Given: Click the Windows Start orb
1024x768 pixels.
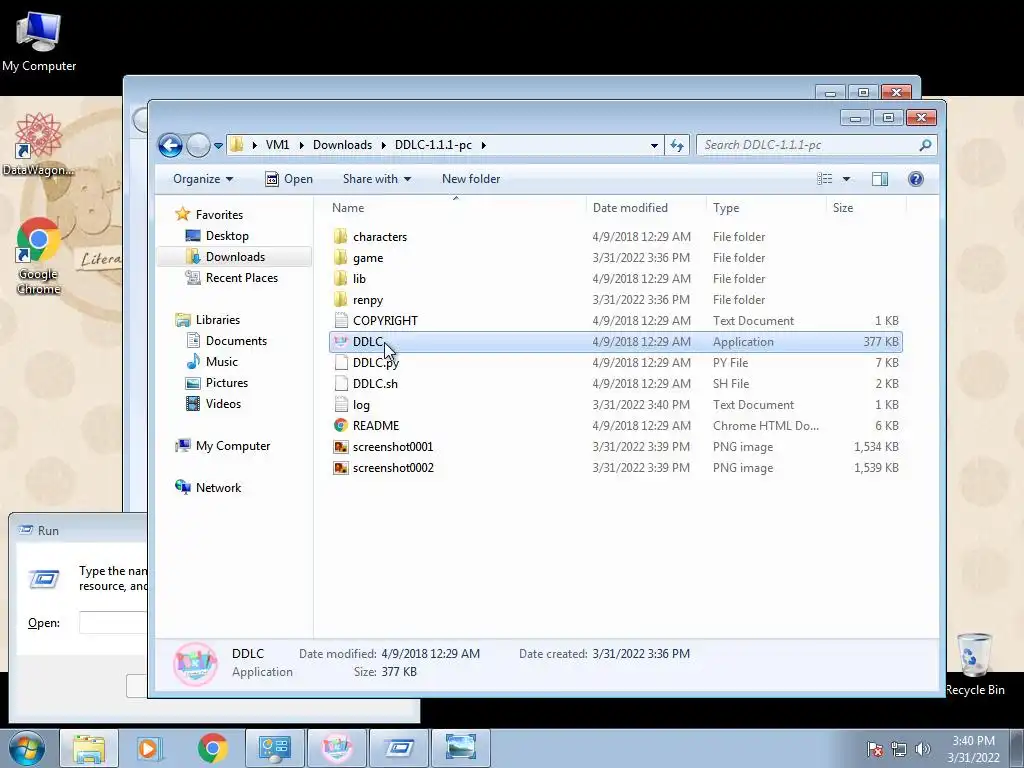Looking at the screenshot, I should [26, 748].
